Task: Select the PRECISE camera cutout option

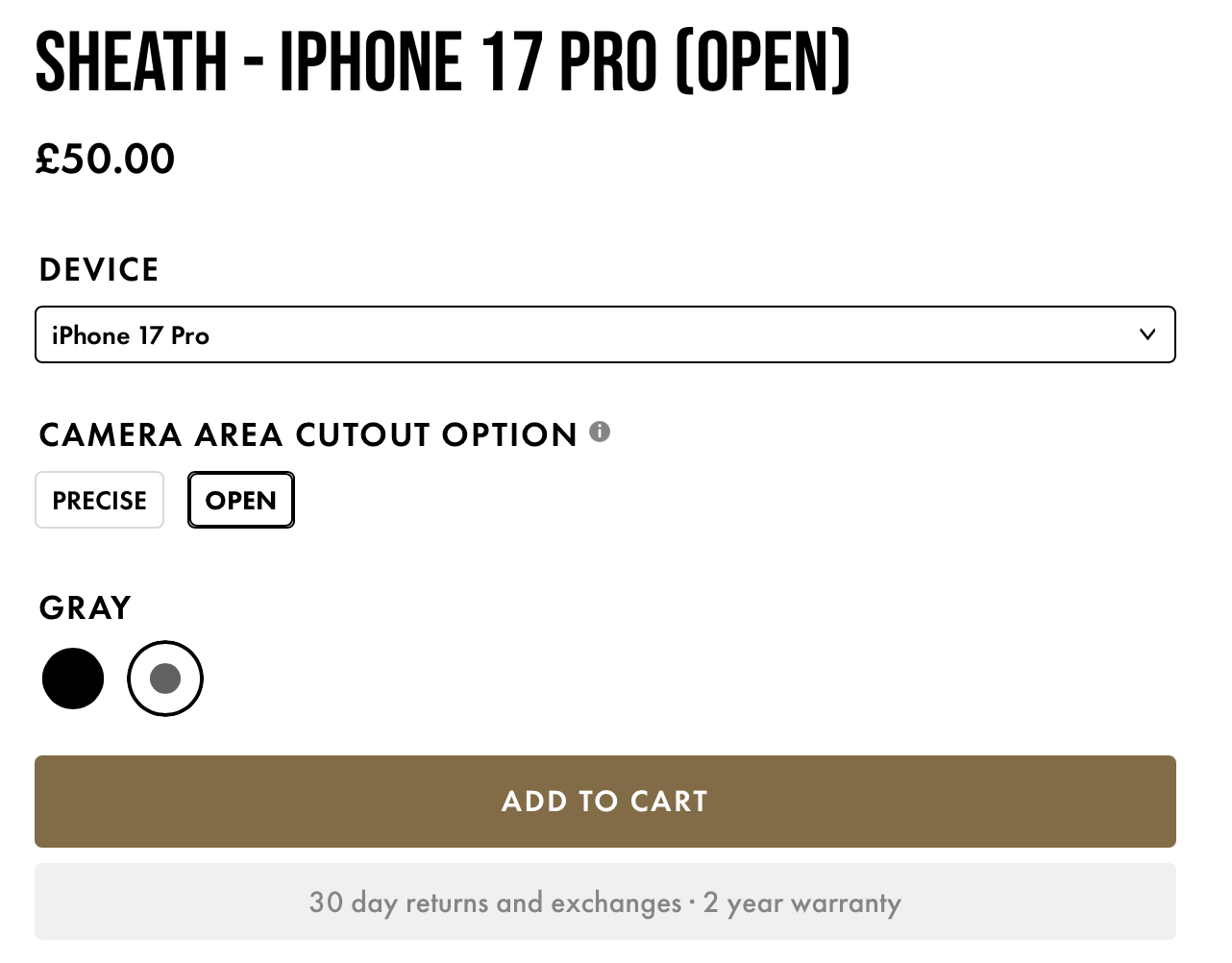Action: (99, 500)
